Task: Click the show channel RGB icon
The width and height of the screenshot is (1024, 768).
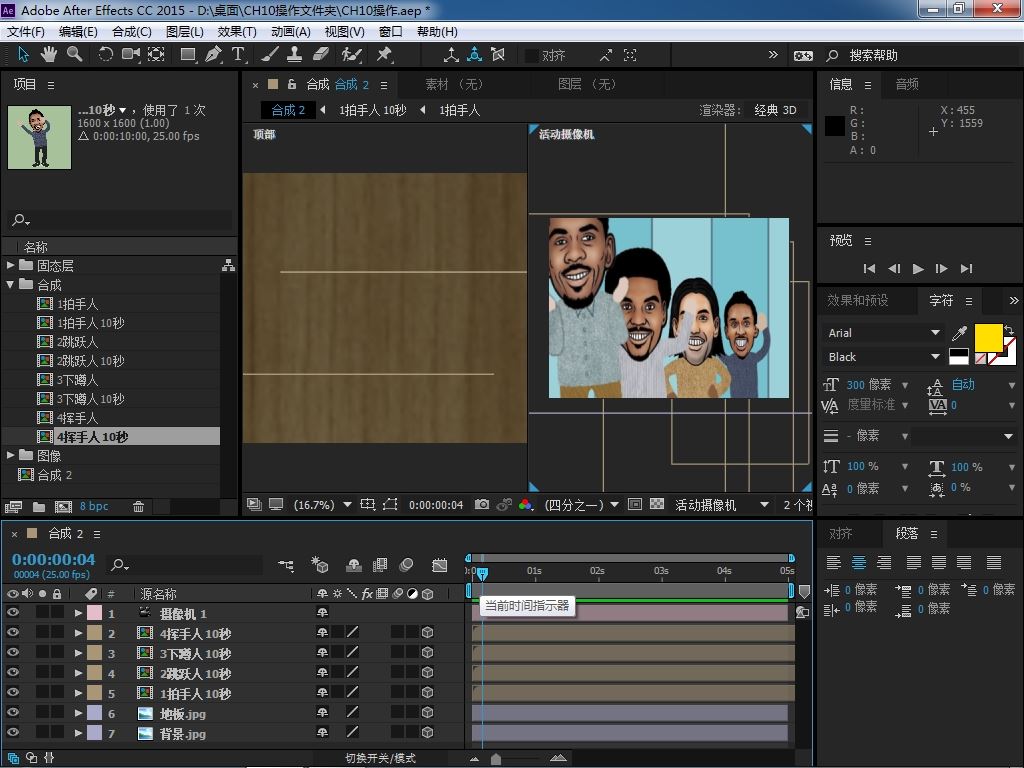Action: pyautogui.click(x=526, y=504)
